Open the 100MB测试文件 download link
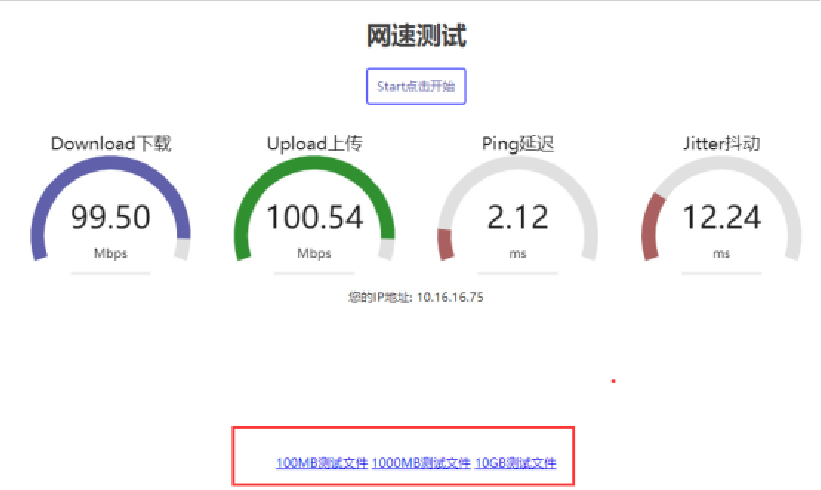The width and height of the screenshot is (821, 490). (x=322, y=463)
